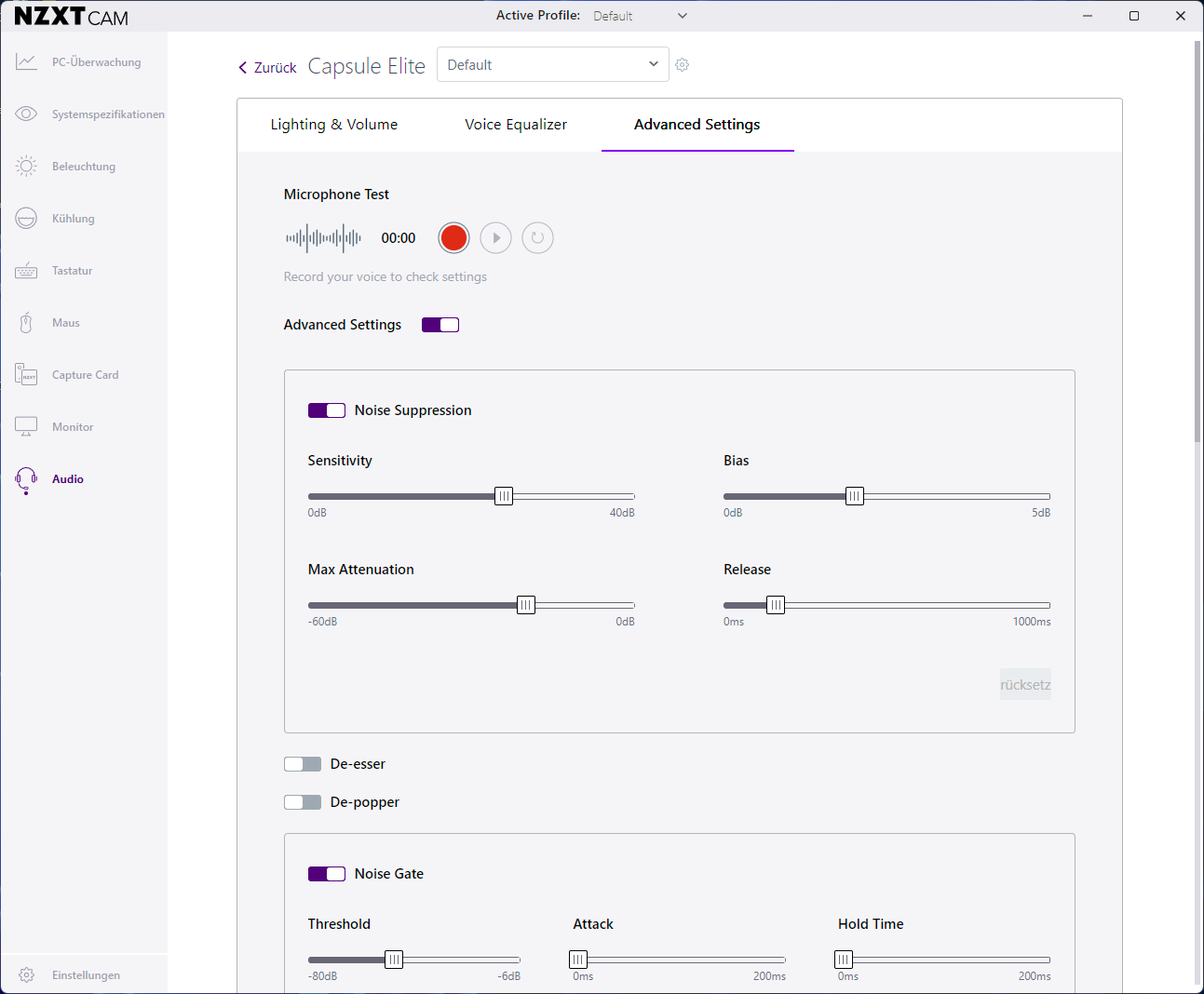Switch to Lighting & Volume tab
Viewport: 1204px width, 994px height.
[x=333, y=125]
